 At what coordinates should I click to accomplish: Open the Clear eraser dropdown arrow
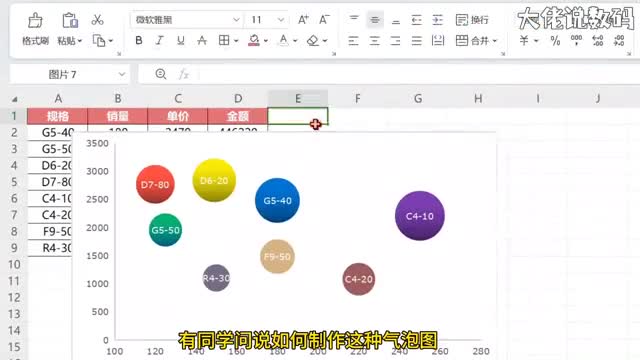point(325,41)
